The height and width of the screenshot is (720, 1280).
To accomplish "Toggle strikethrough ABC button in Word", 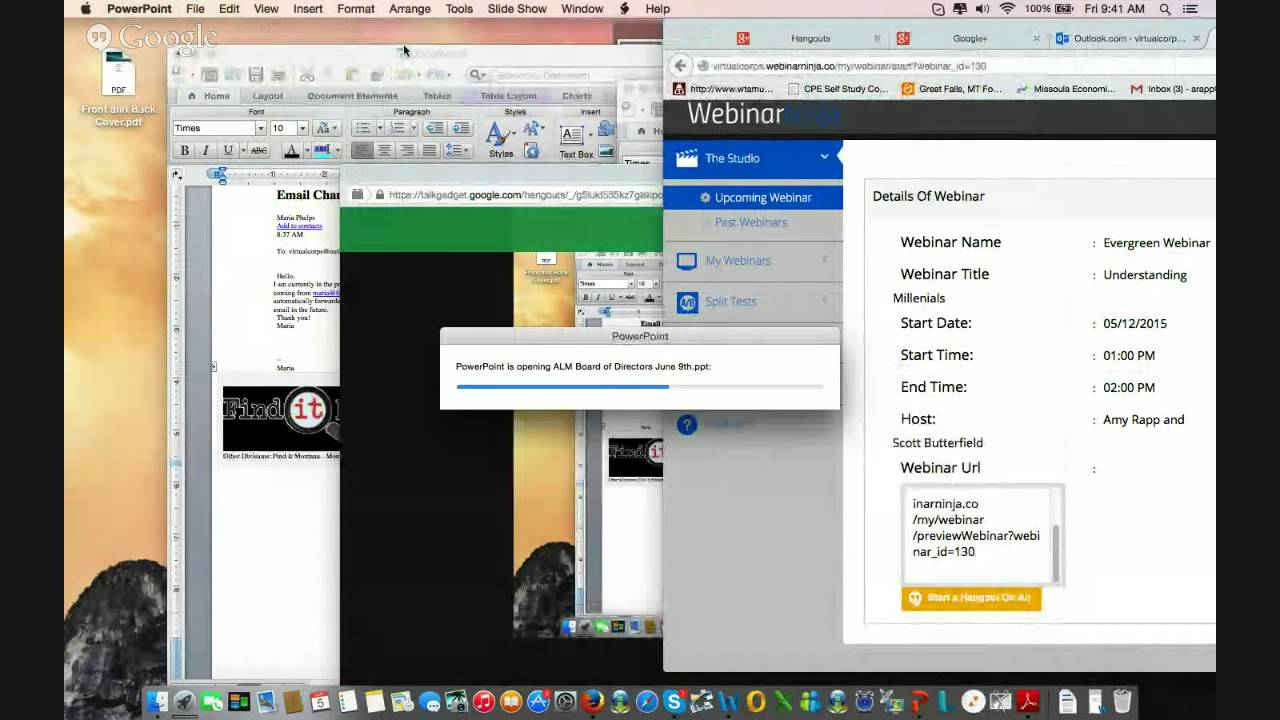I will pyautogui.click(x=259, y=150).
